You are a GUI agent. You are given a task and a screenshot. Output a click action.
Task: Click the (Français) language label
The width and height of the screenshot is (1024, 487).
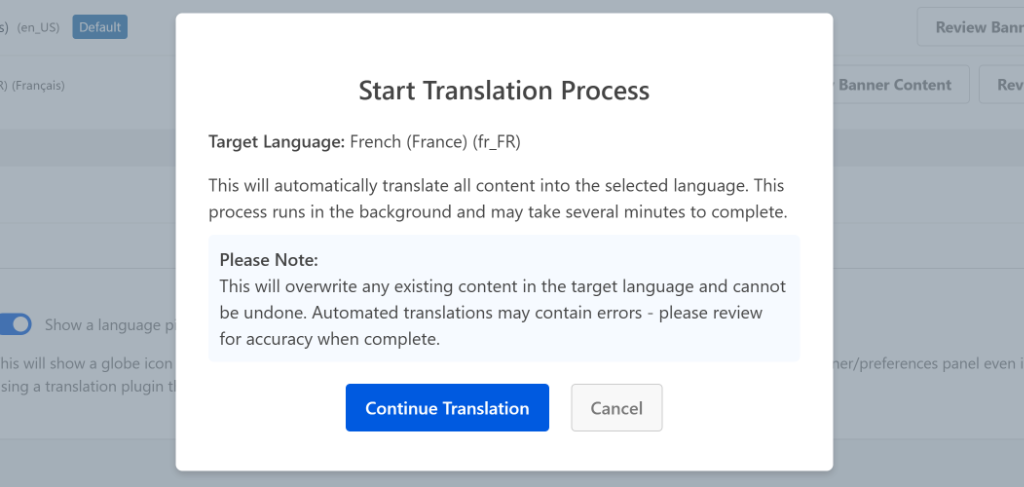point(38,85)
